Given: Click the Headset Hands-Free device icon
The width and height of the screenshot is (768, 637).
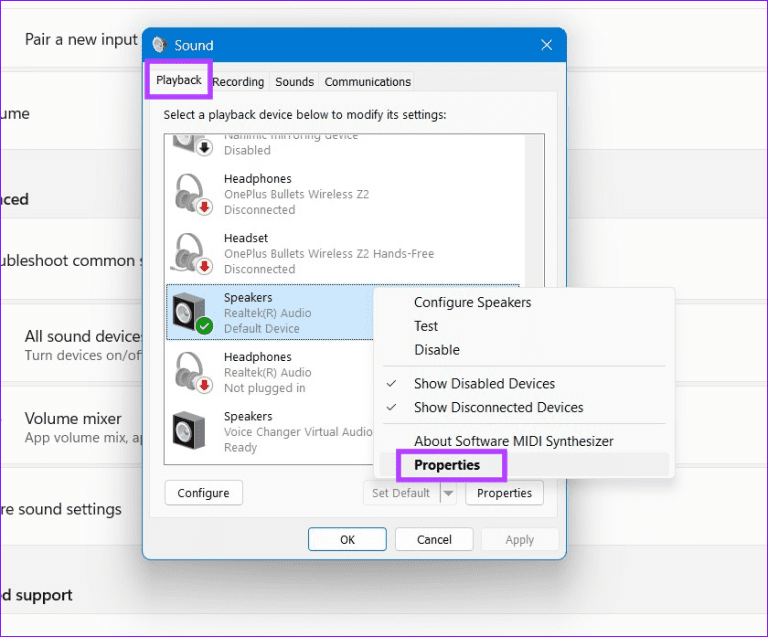Looking at the screenshot, I should coord(192,253).
